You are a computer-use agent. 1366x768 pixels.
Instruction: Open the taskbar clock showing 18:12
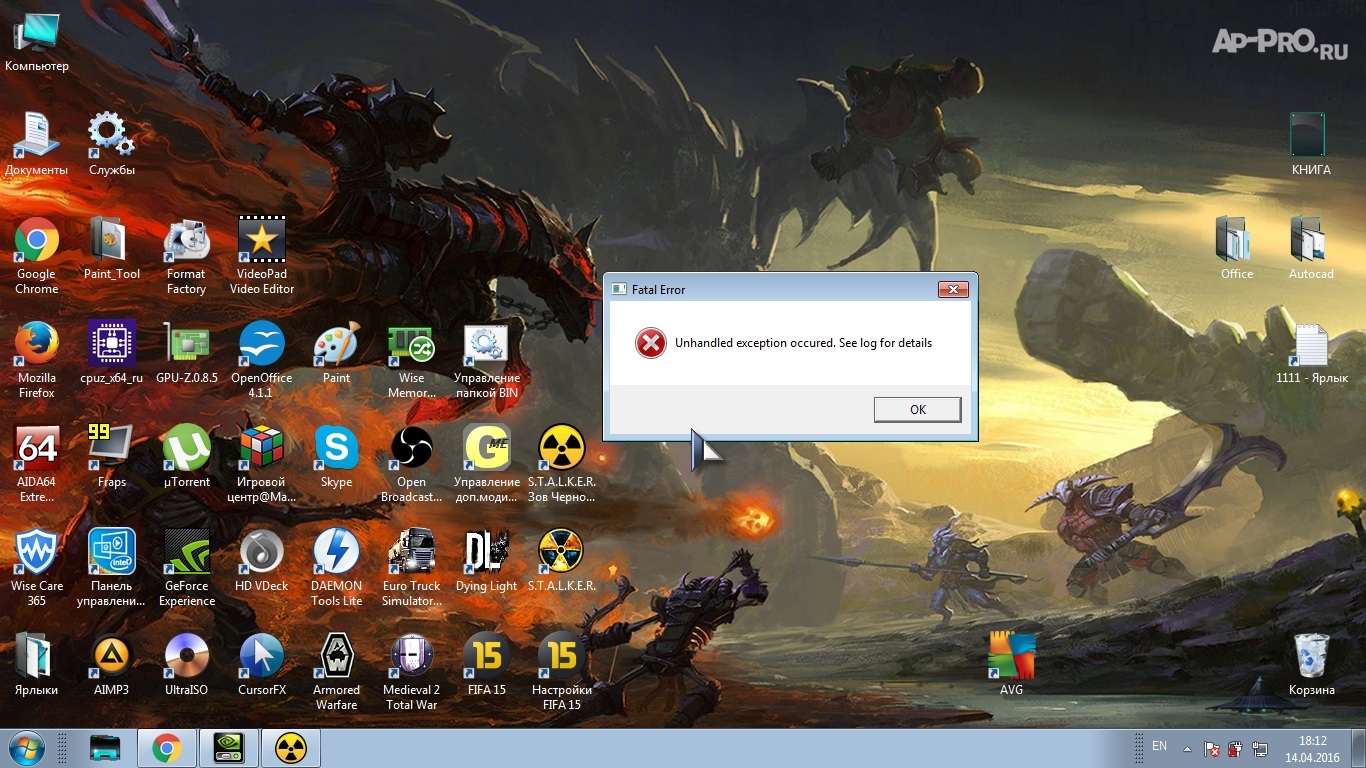click(x=1312, y=749)
